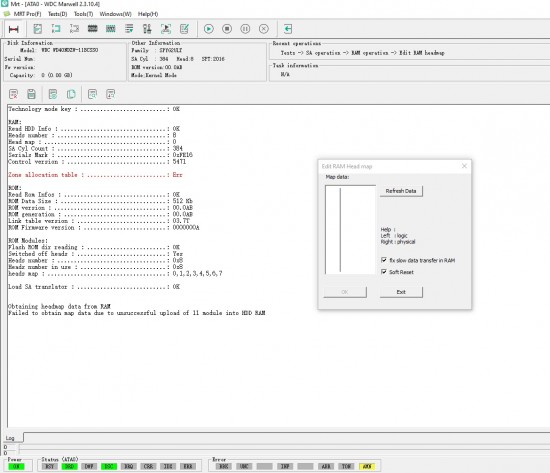Click the black memory chip toolbar icon
Viewport: 550px width, 473px height.
click(93, 29)
